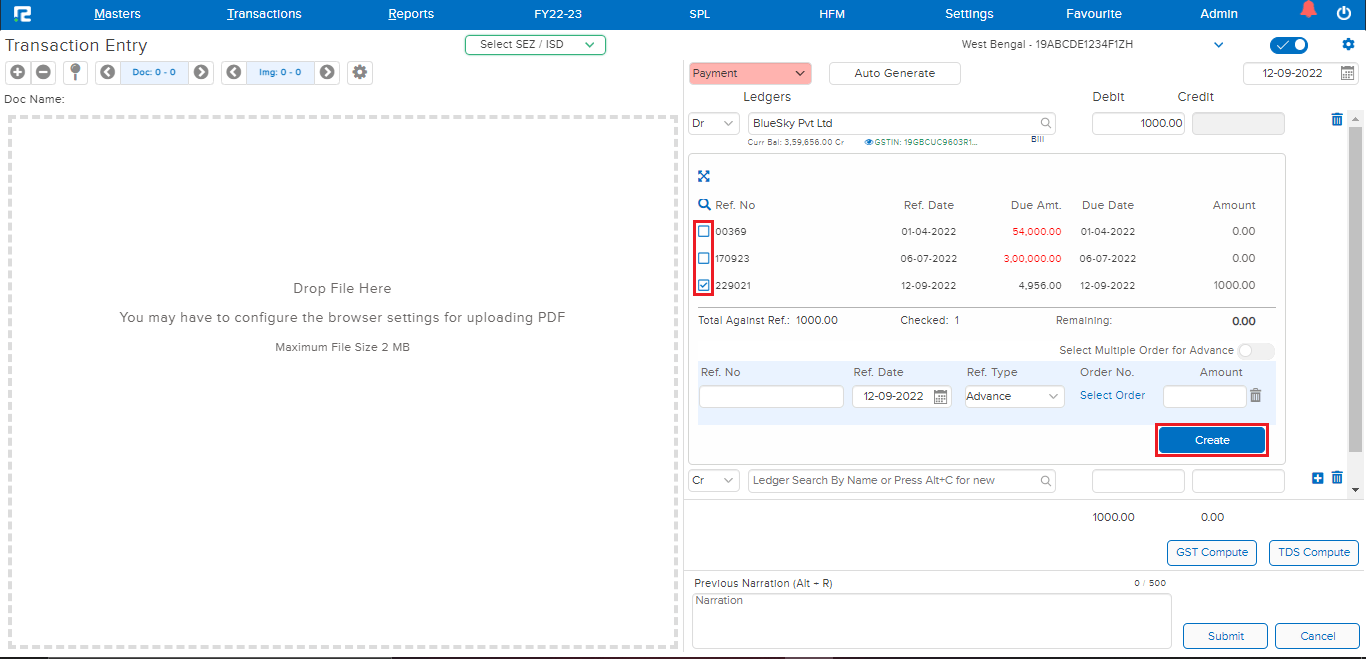
Task: Expand the Select SEZ / ISD dropdown
Action: (x=535, y=44)
